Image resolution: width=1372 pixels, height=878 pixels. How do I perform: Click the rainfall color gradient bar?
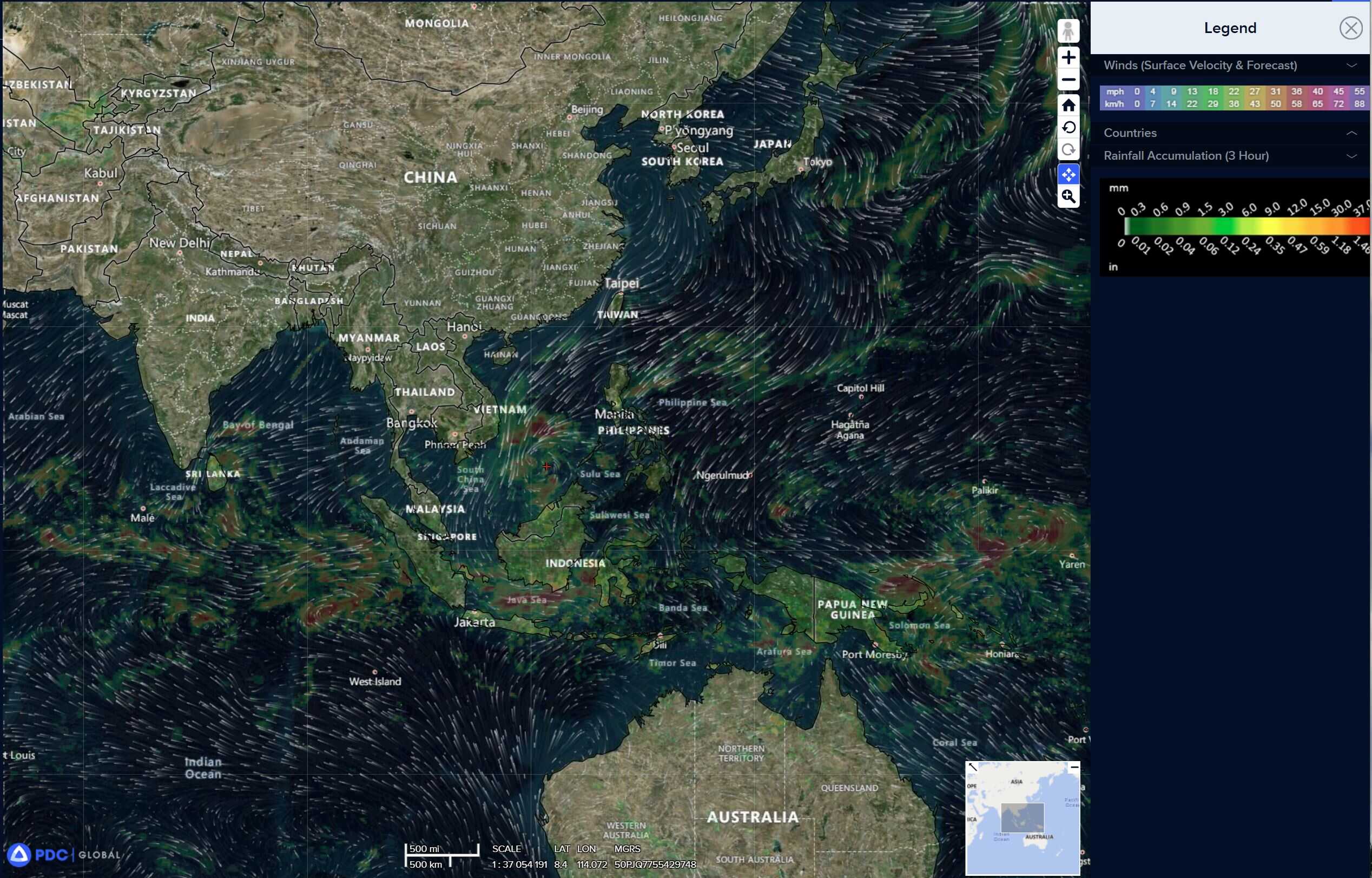[x=1245, y=226]
